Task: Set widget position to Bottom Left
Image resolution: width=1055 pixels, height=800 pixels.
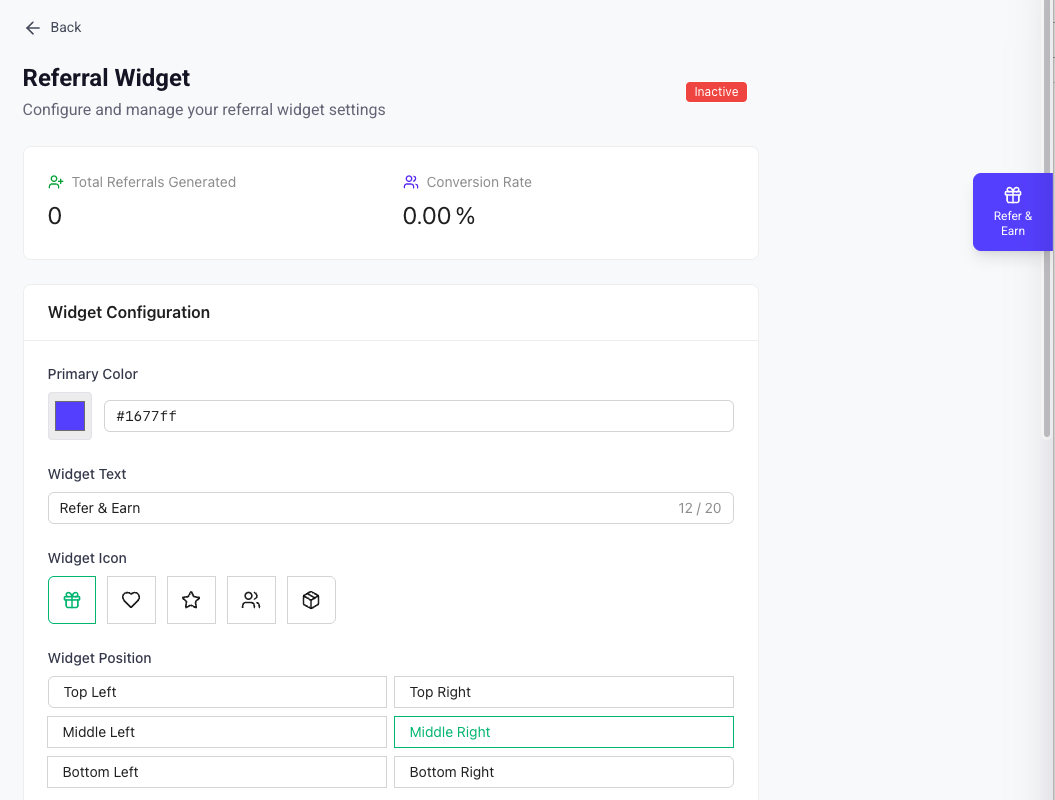Action: (x=217, y=772)
